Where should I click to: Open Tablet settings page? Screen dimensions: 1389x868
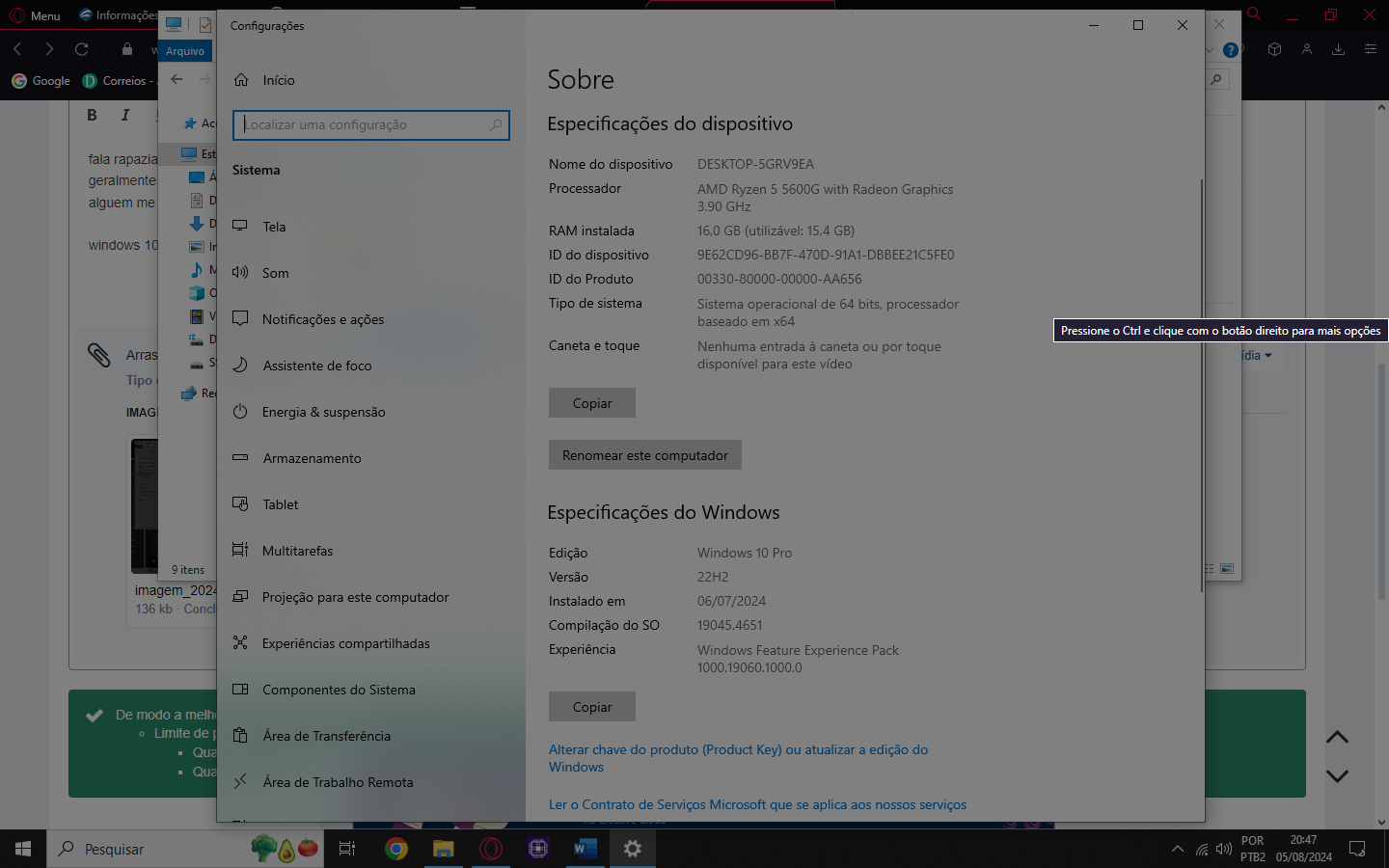pos(371,504)
